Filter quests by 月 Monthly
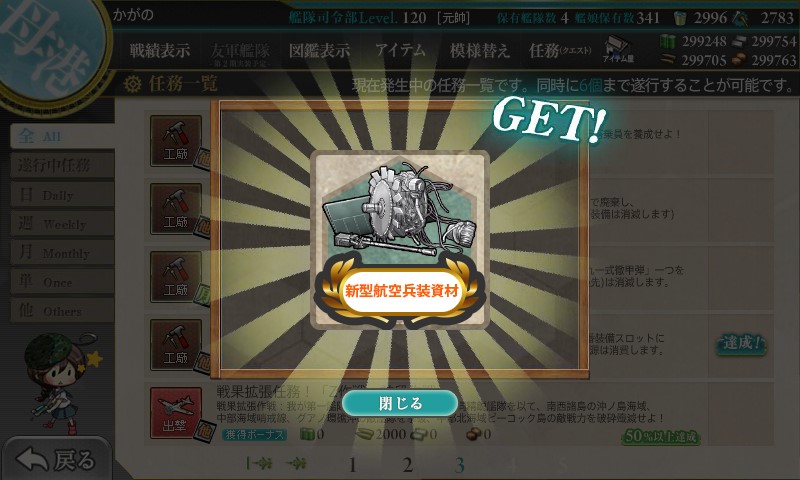Screen dimensions: 800x480 (x=62, y=252)
